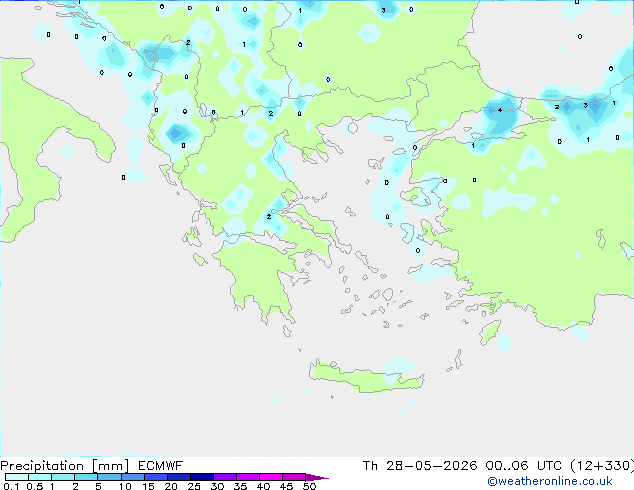
Task: Click the '10' legend scale label
Action: tap(125, 486)
